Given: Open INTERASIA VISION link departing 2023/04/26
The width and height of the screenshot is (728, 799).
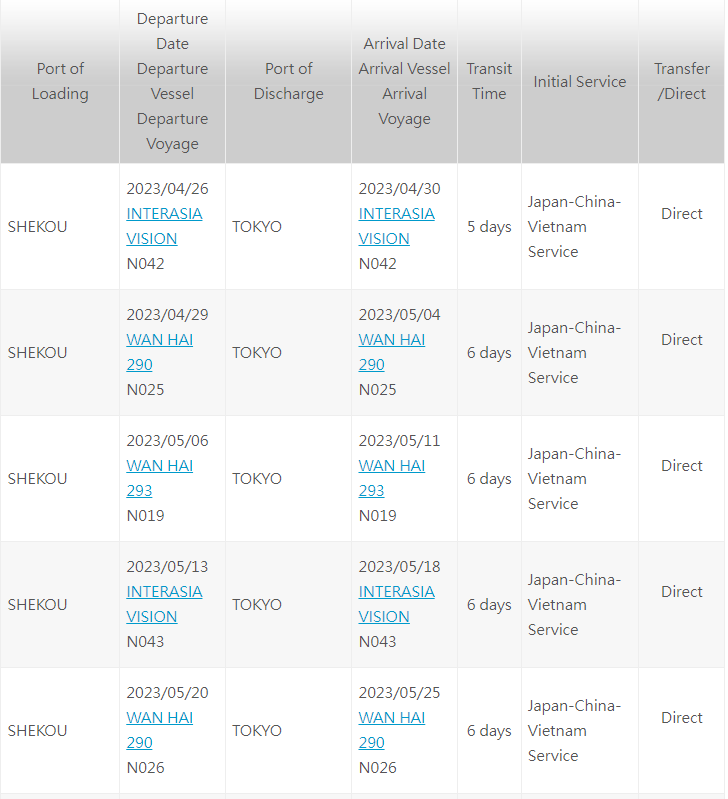Looking at the screenshot, I should 164,226.
